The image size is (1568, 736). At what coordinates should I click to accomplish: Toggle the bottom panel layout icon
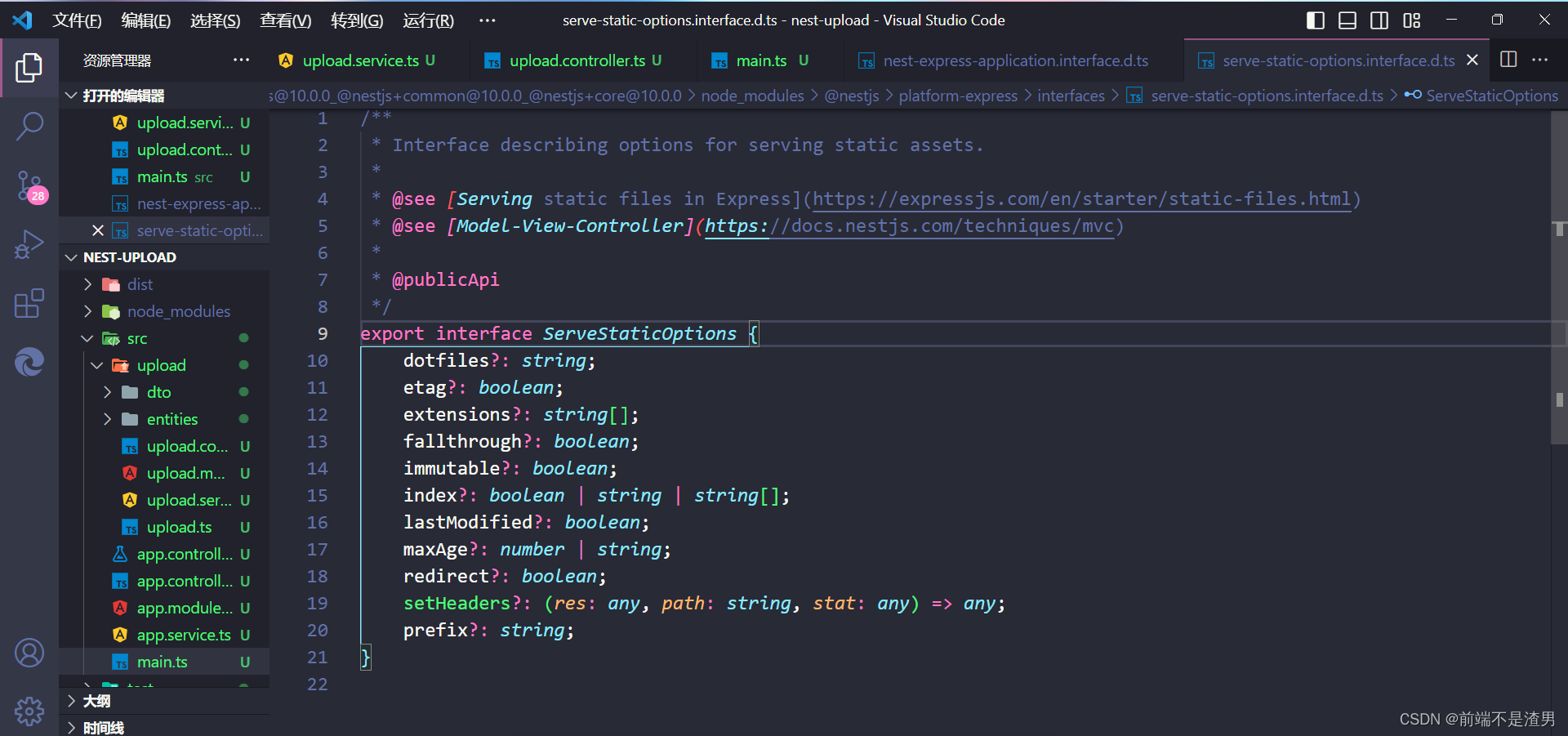(x=1347, y=20)
